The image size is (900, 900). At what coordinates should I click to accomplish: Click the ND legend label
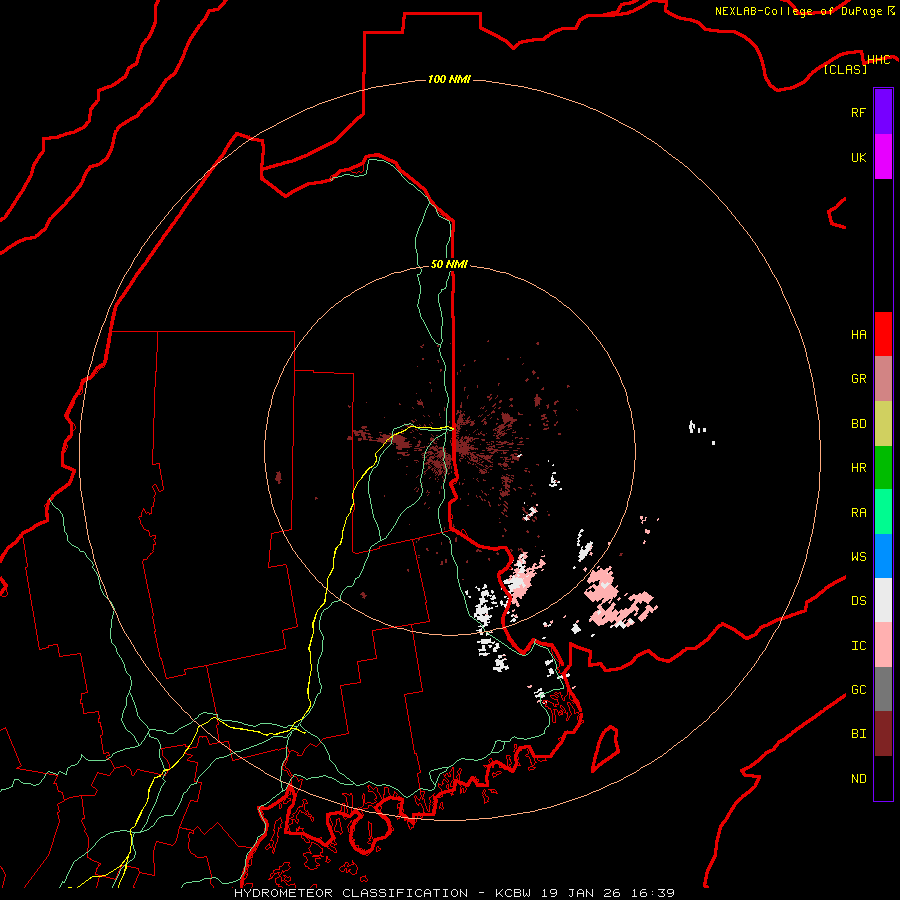coord(858,779)
